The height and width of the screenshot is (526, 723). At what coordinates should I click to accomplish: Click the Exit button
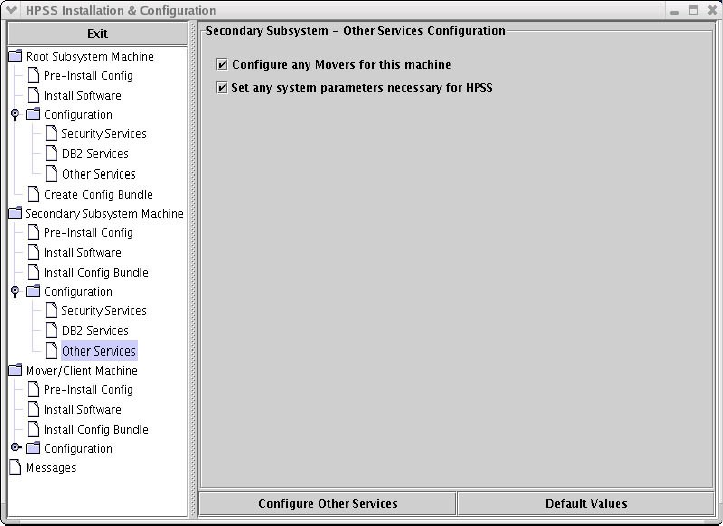tap(97, 34)
